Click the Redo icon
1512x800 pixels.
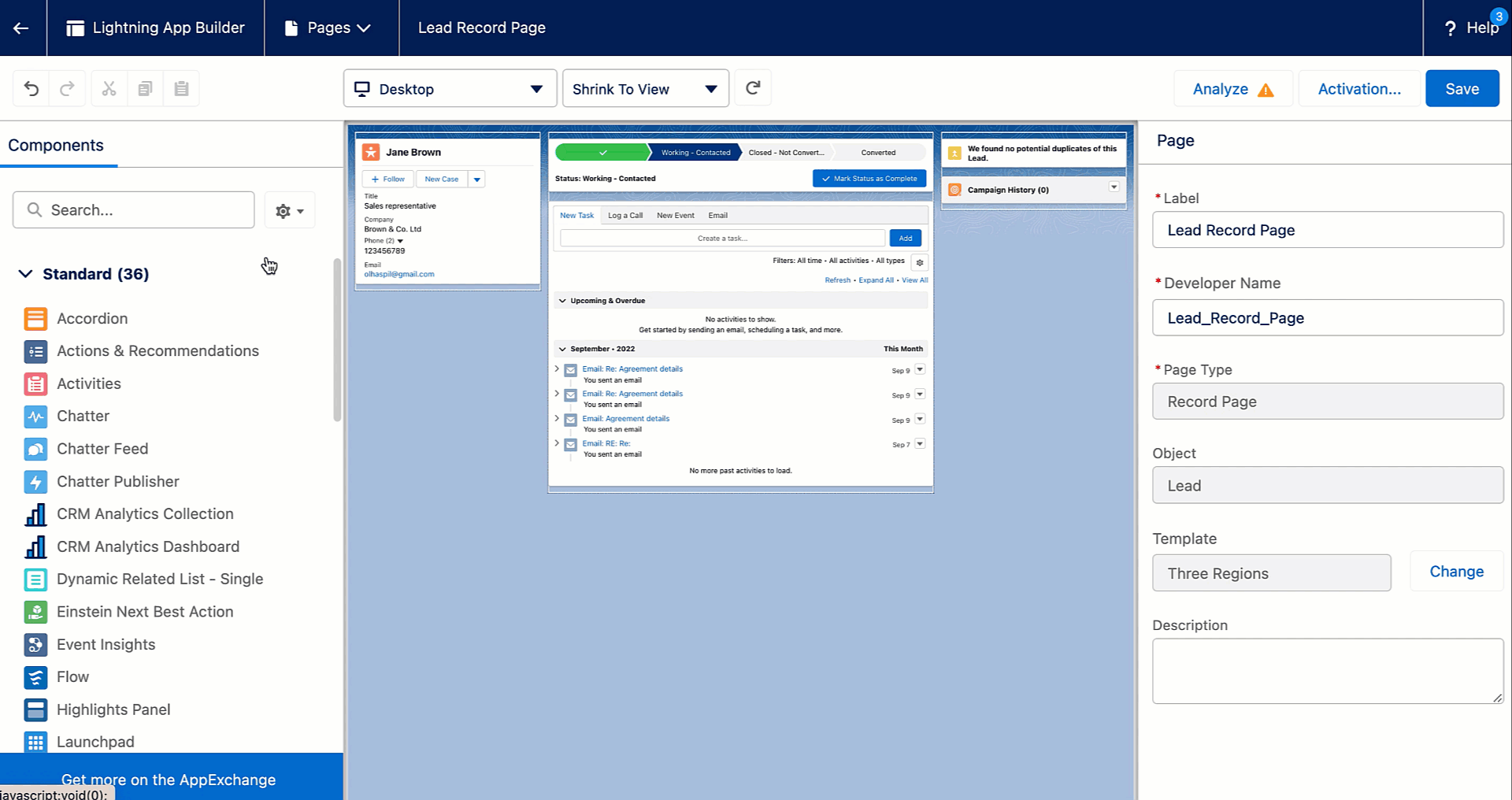(x=68, y=88)
